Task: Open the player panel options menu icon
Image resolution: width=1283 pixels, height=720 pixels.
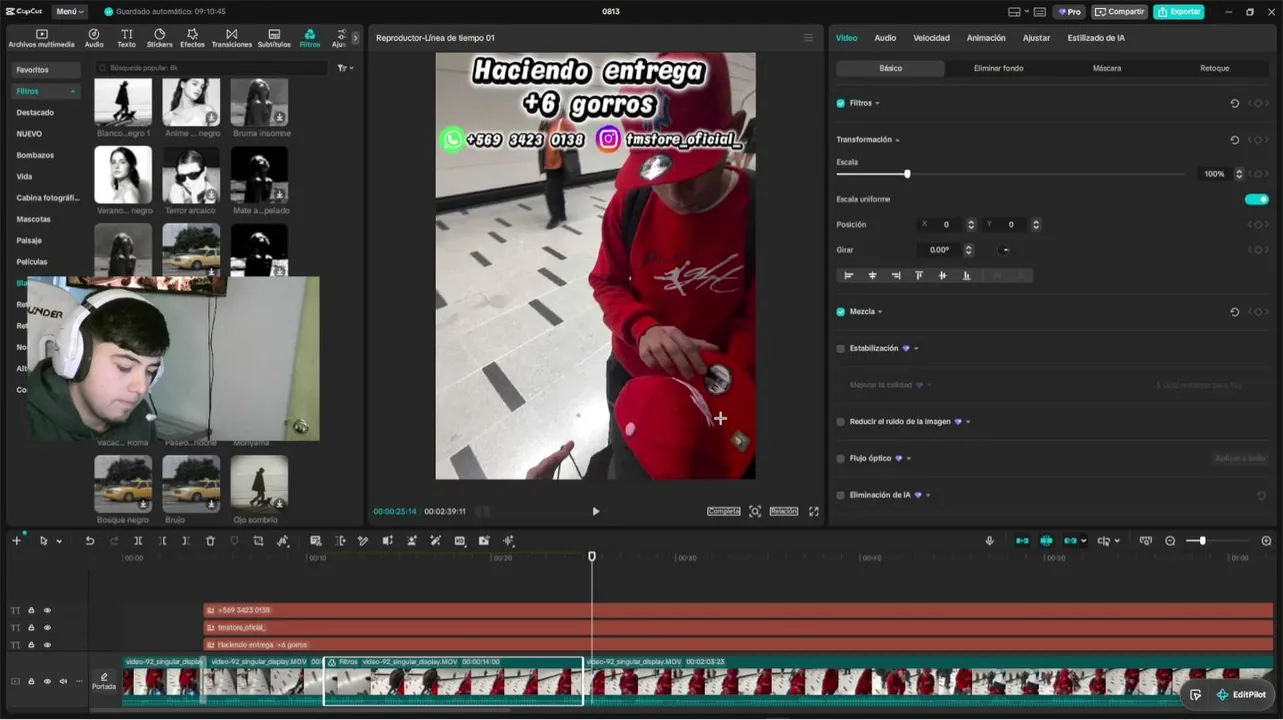Action: point(808,38)
